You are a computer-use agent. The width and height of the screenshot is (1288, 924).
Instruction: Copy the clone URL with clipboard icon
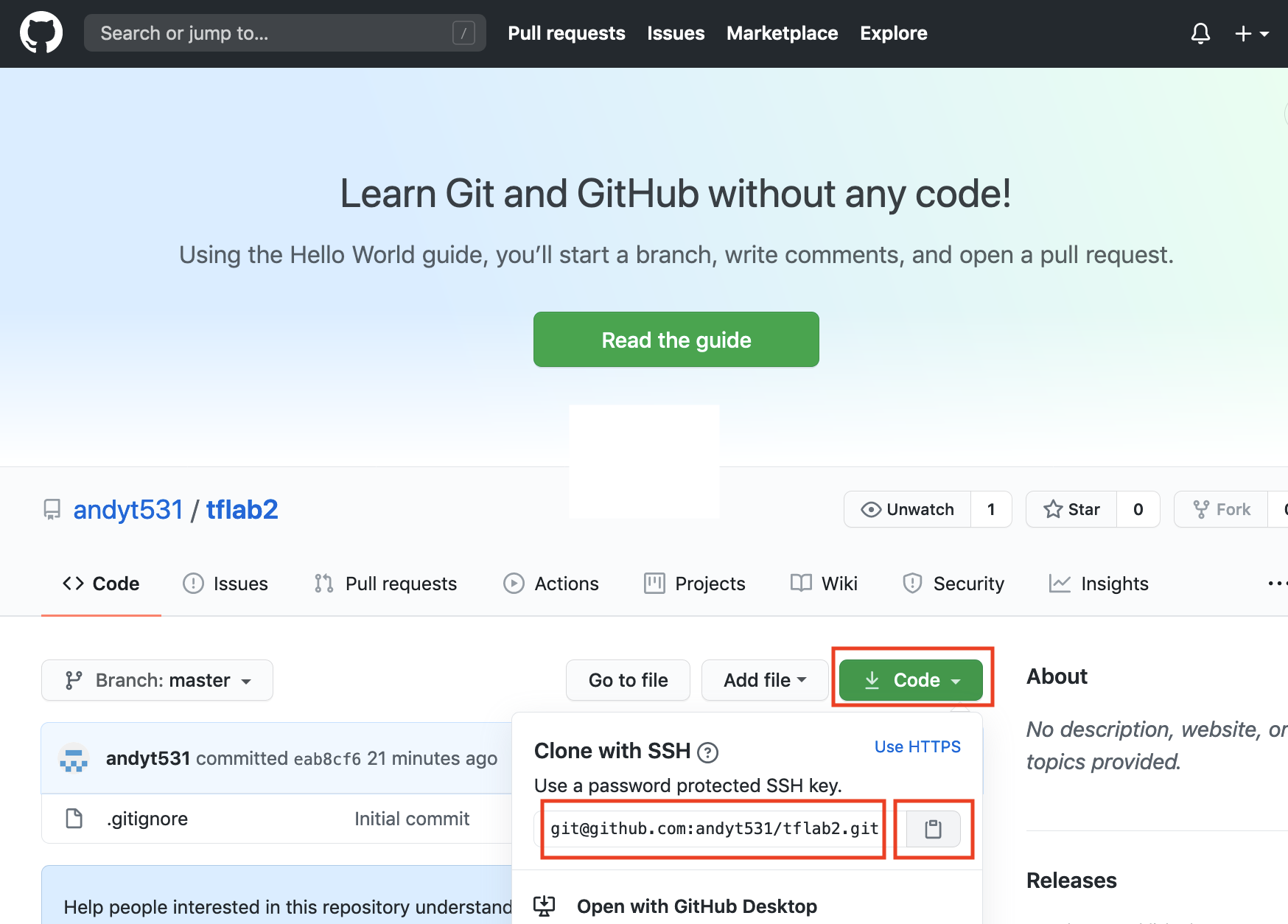tap(933, 829)
